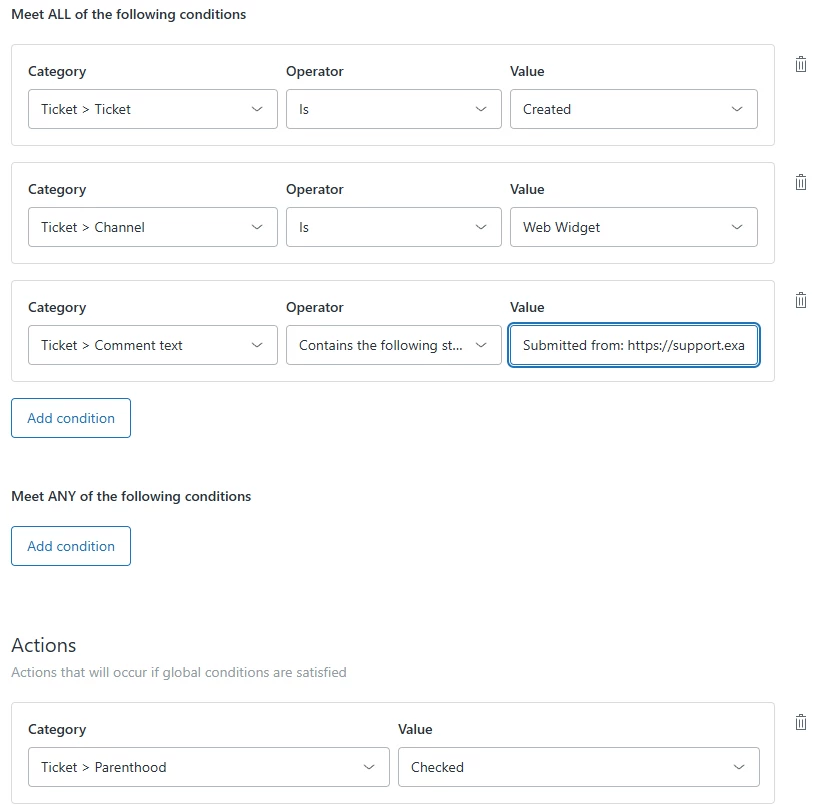This screenshot has width=826, height=810.
Task: Expand the Ticket > Channel category dropdown
Action: click(153, 227)
